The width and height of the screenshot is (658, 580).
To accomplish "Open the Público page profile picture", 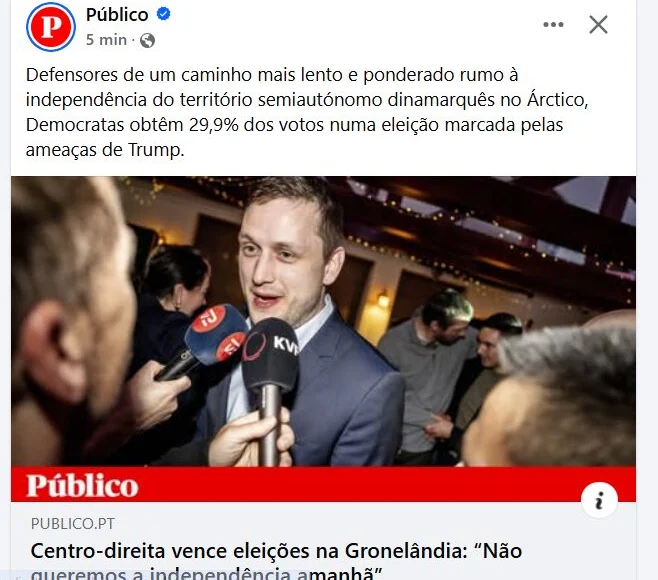I will click(x=51, y=27).
